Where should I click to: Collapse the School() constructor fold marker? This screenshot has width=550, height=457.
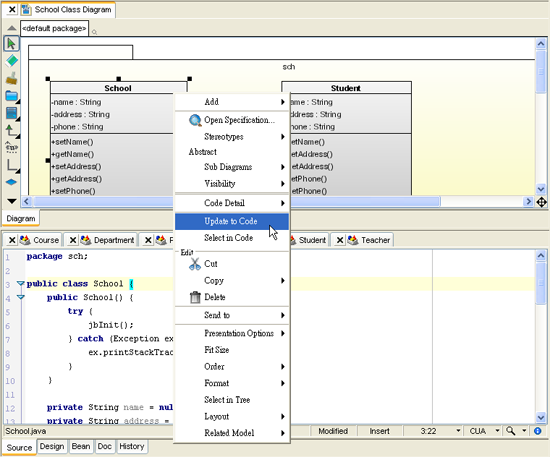20,297
